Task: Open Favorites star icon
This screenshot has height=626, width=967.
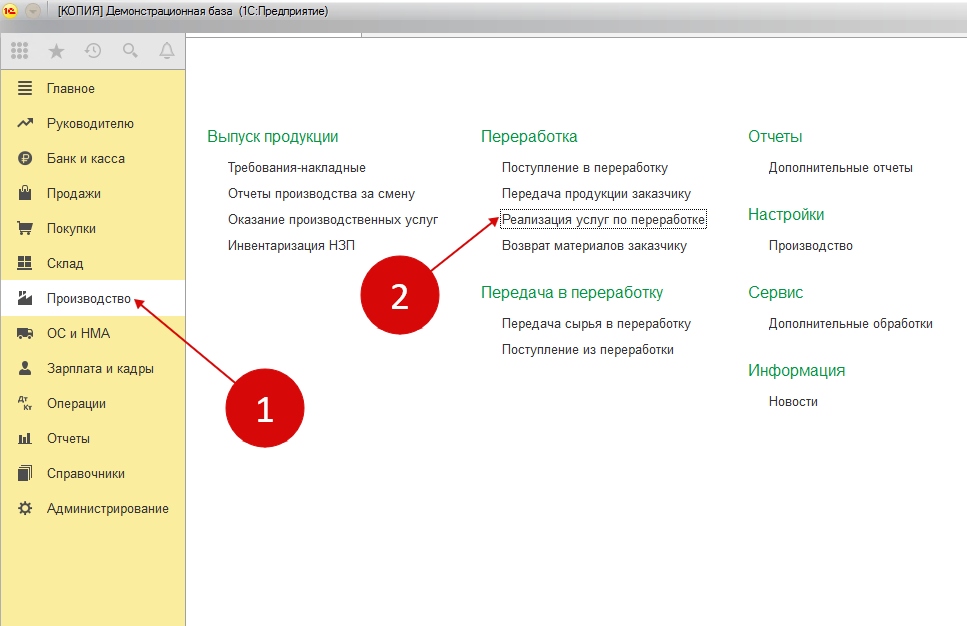Action: (x=56, y=51)
